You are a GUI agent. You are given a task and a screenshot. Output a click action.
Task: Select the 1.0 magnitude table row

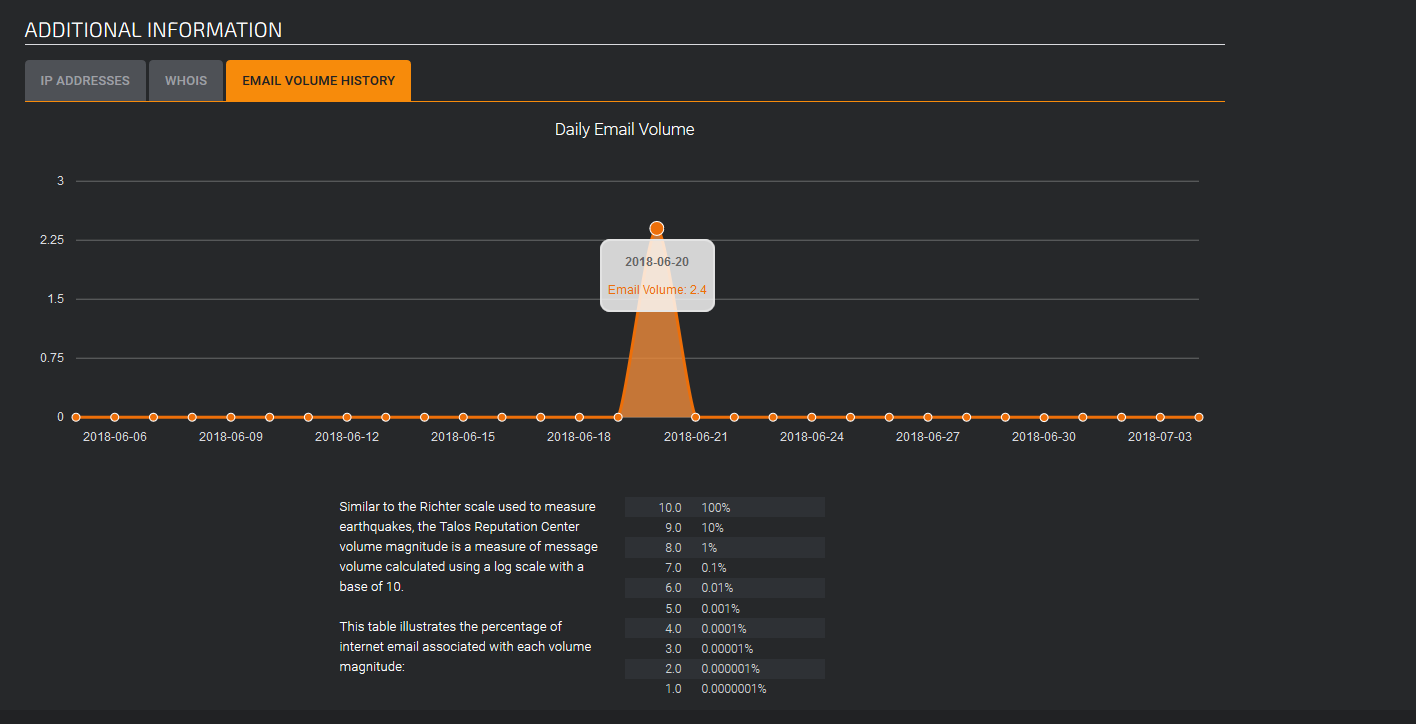point(724,689)
